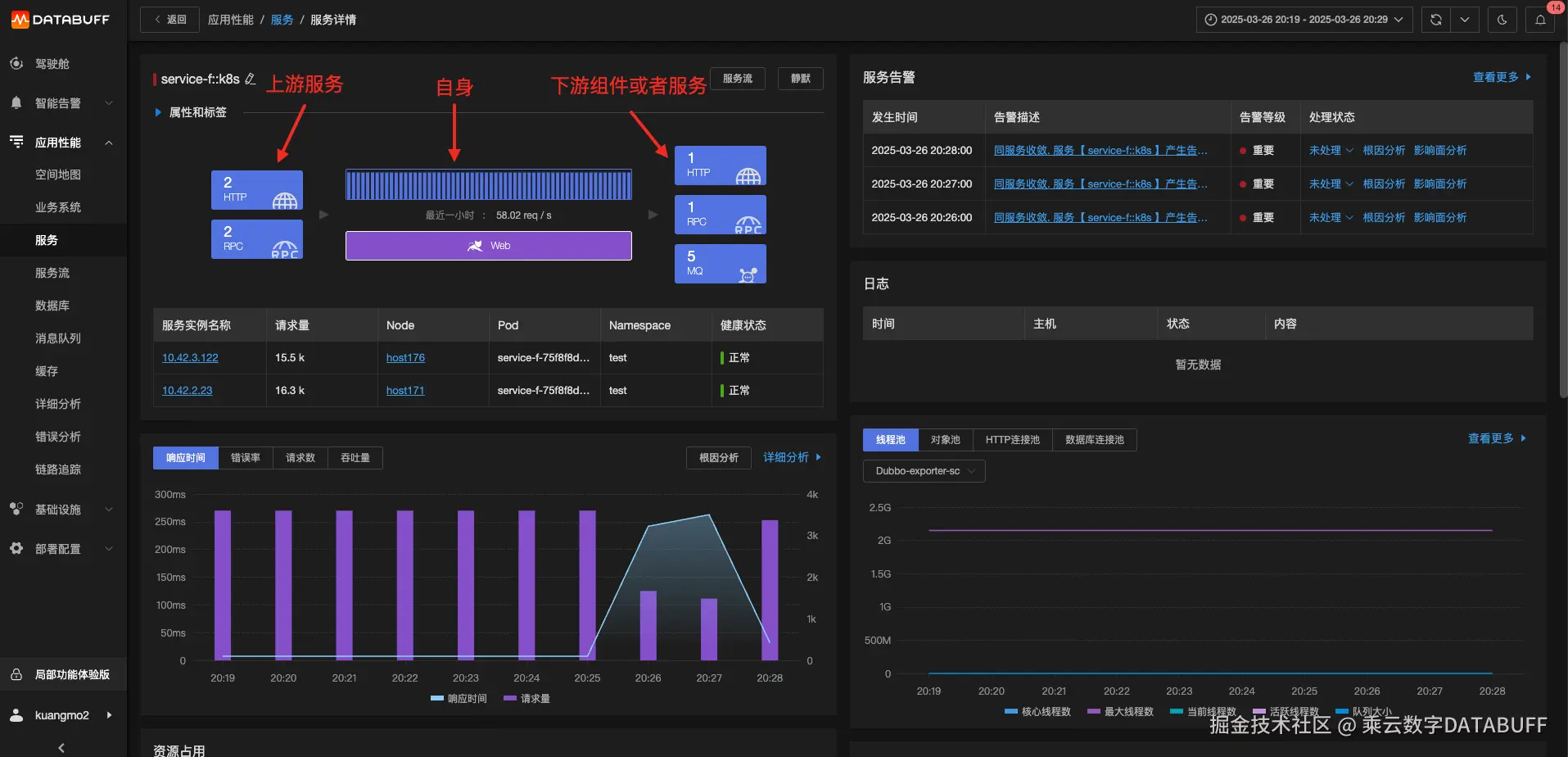1568x757 pixels.
Task: Open 查看更多 in the 服务告警 panel
Action: 1502,77
